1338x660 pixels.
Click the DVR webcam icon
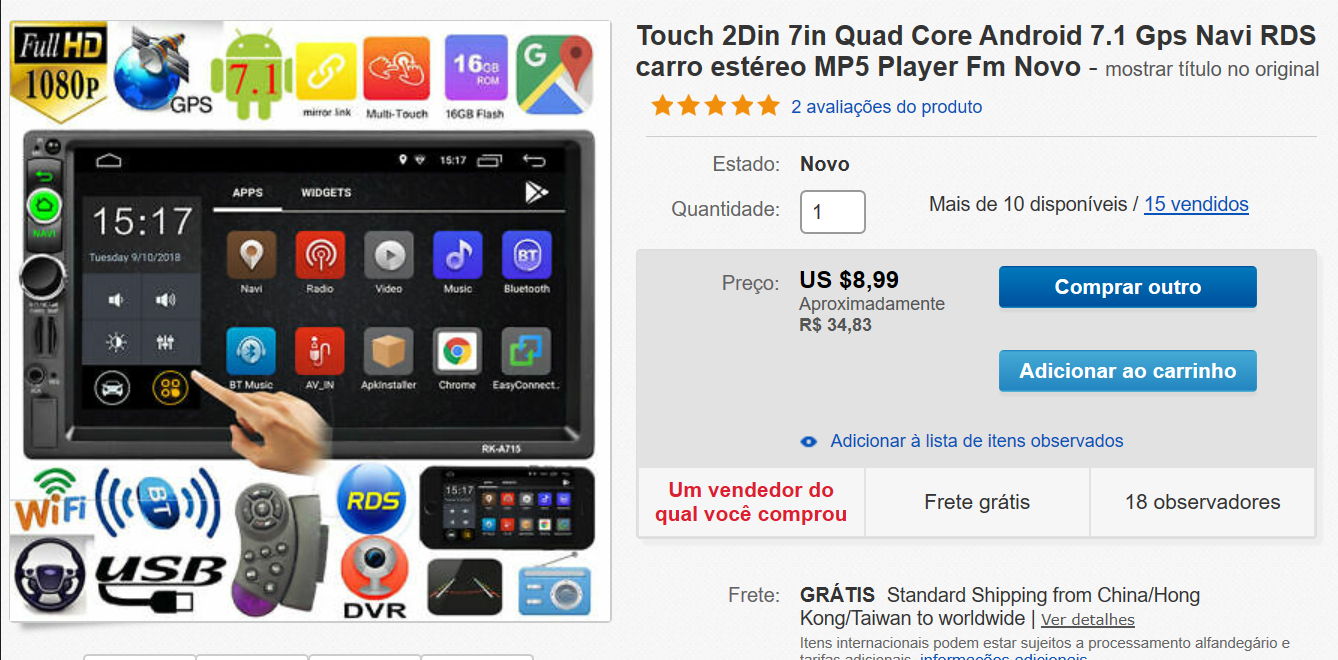(374, 578)
